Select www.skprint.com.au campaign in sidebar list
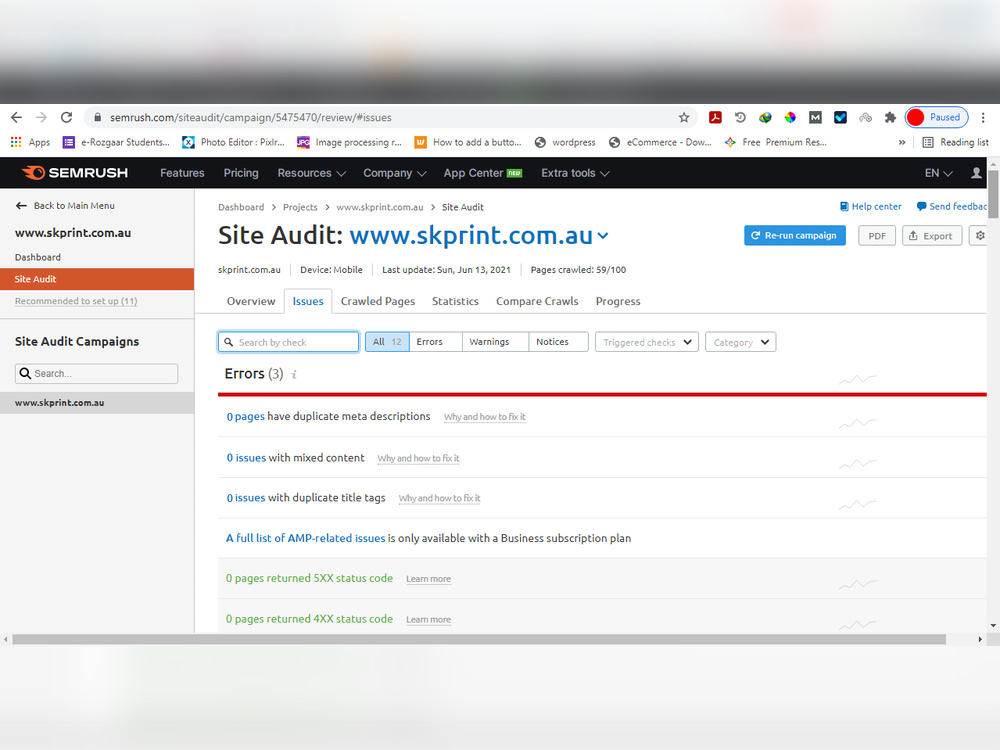This screenshot has height=750, width=1000. point(97,402)
